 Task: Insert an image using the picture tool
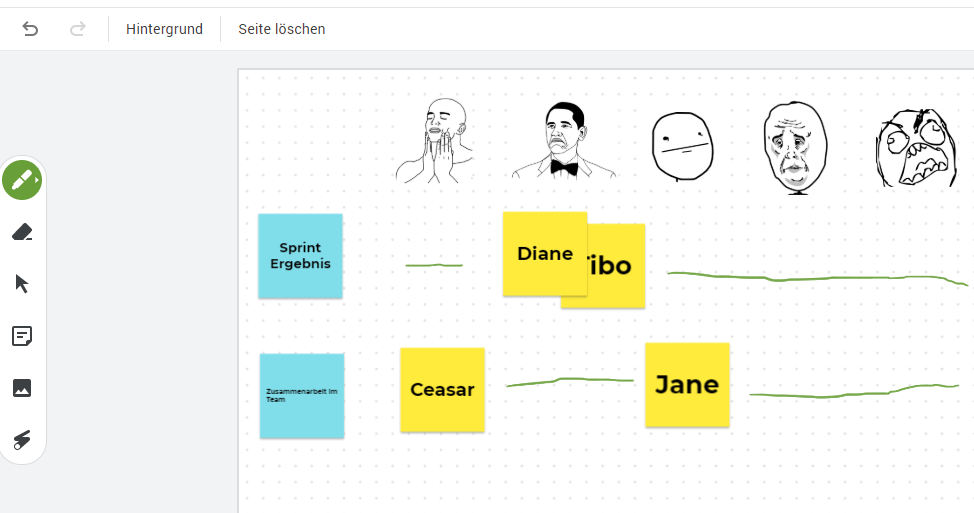tap(22, 388)
